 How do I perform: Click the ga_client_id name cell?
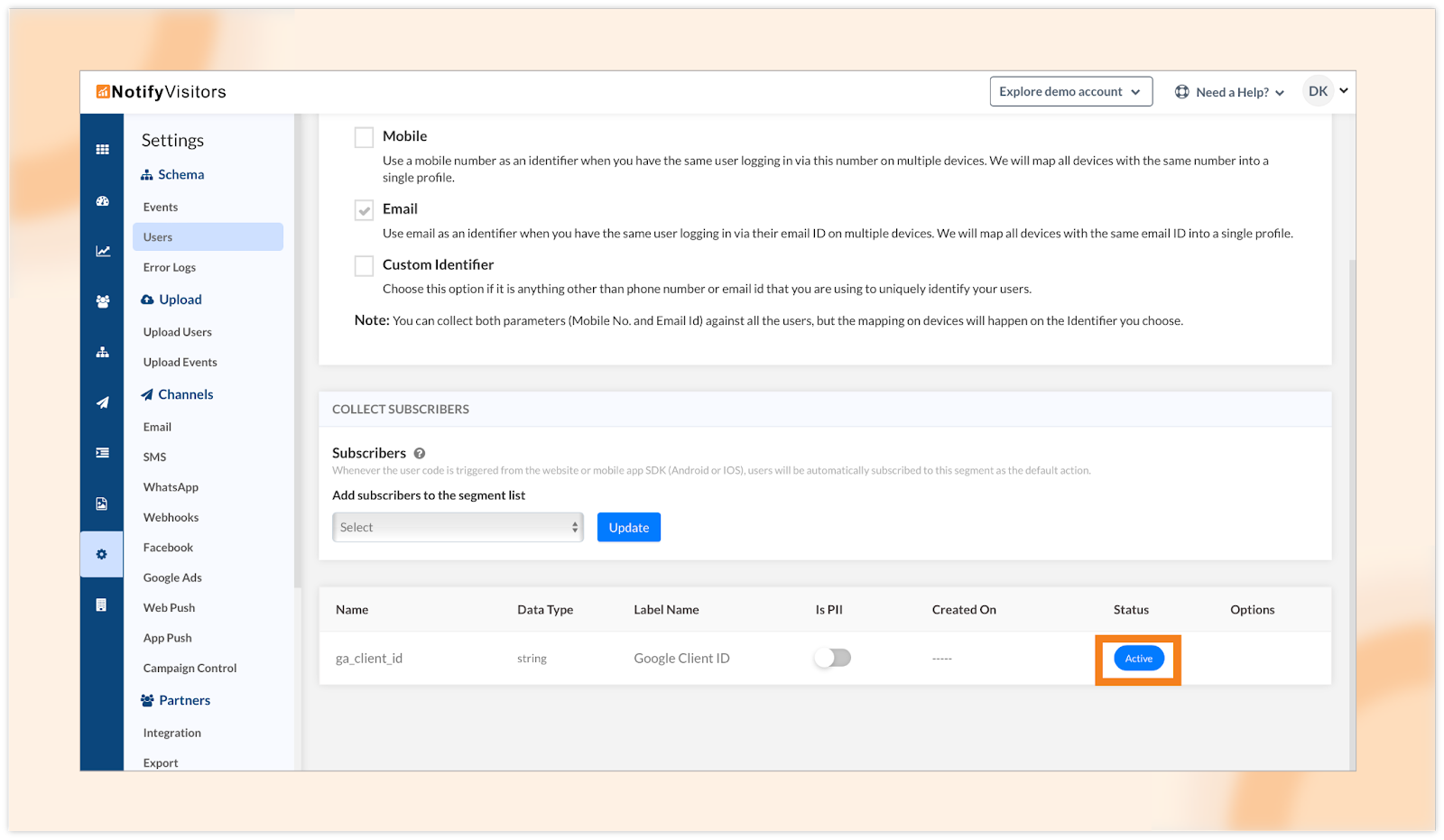coord(369,659)
